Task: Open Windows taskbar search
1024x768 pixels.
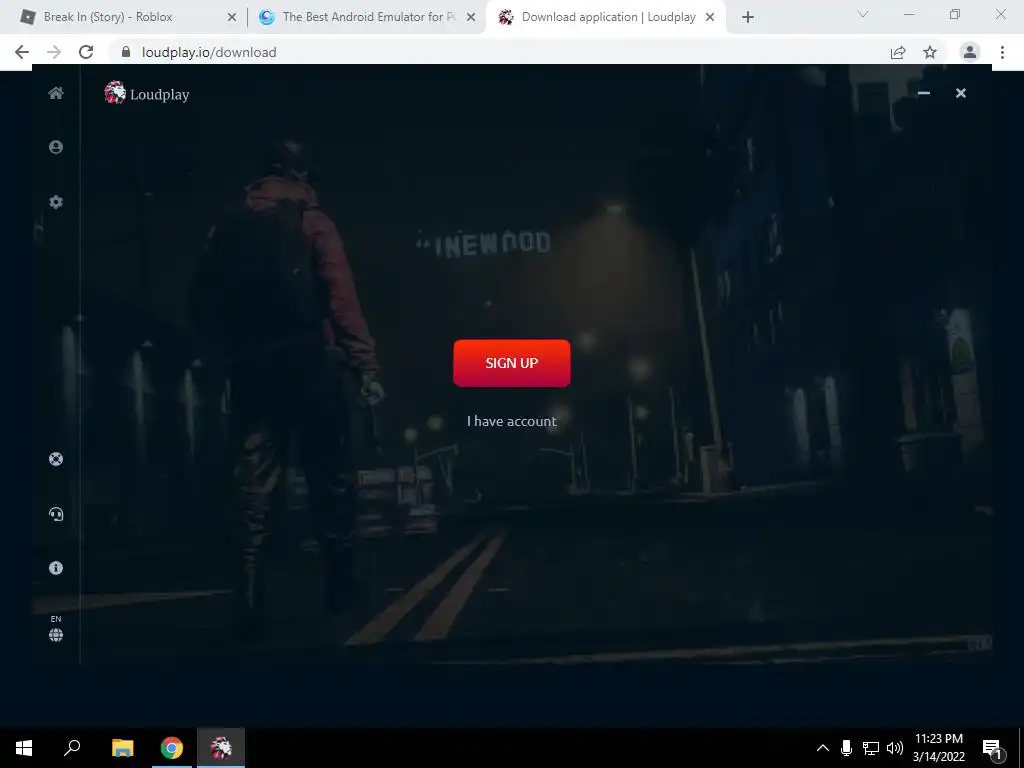Action: click(72, 748)
